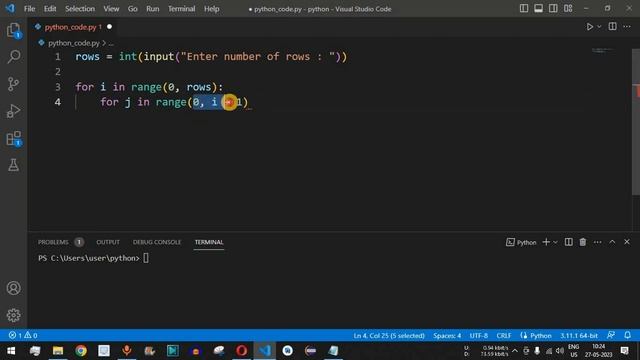
Task: Open File Explorer from the taskbar
Action: click(x=58, y=351)
